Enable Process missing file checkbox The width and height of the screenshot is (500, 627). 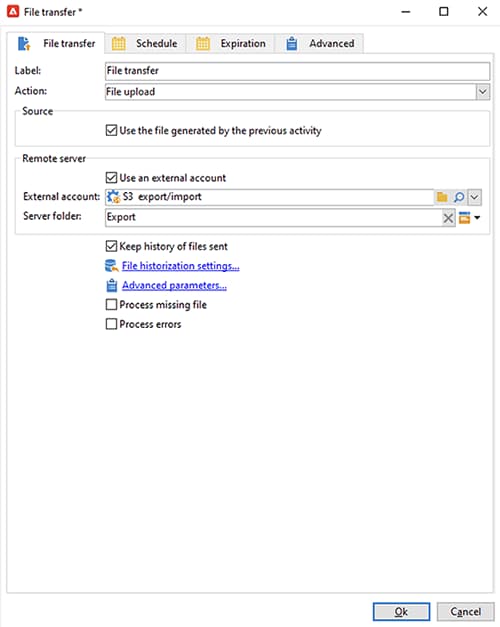(111, 305)
